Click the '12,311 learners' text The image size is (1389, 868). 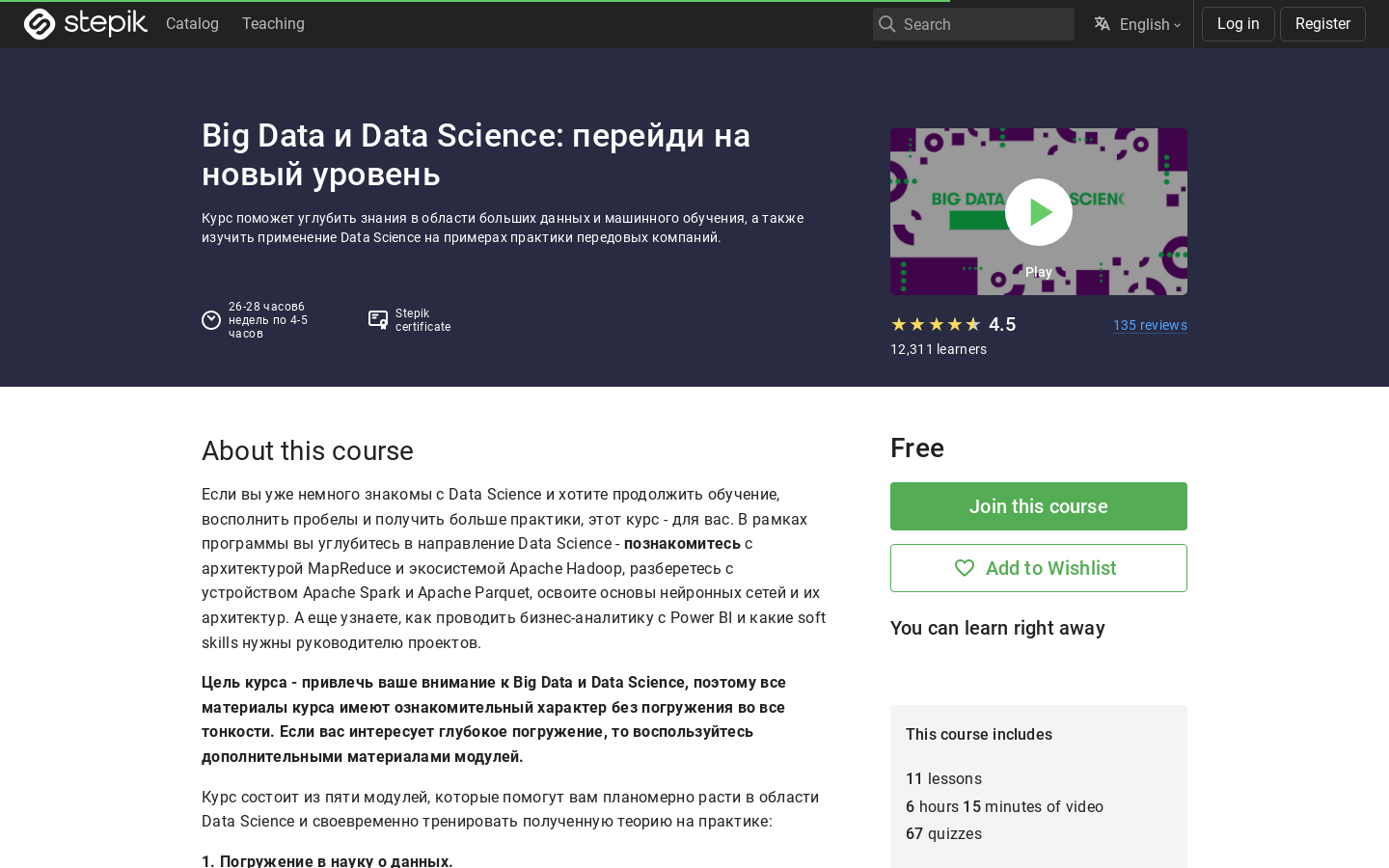(x=939, y=349)
